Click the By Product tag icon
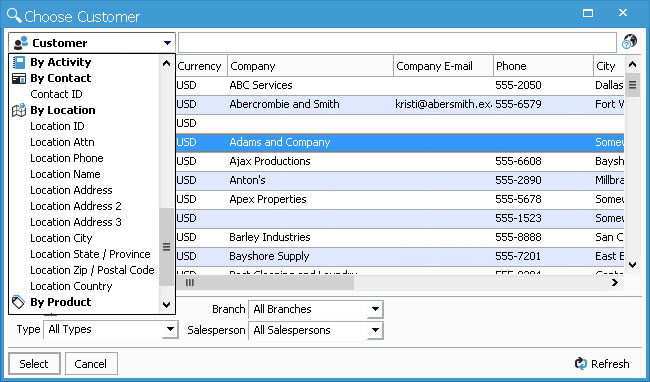 pyautogui.click(x=18, y=302)
